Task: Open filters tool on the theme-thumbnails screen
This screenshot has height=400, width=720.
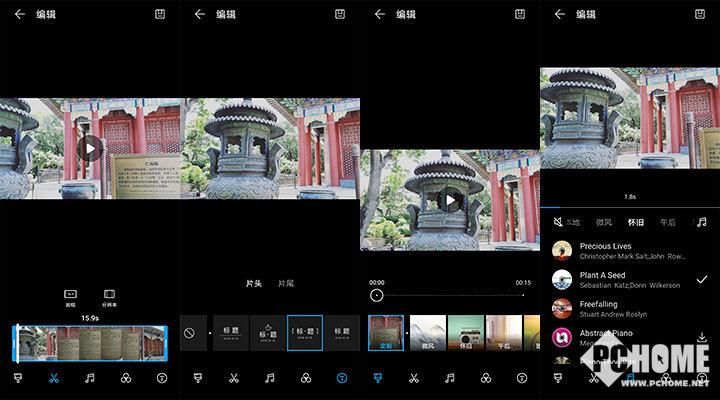Action: (486, 378)
